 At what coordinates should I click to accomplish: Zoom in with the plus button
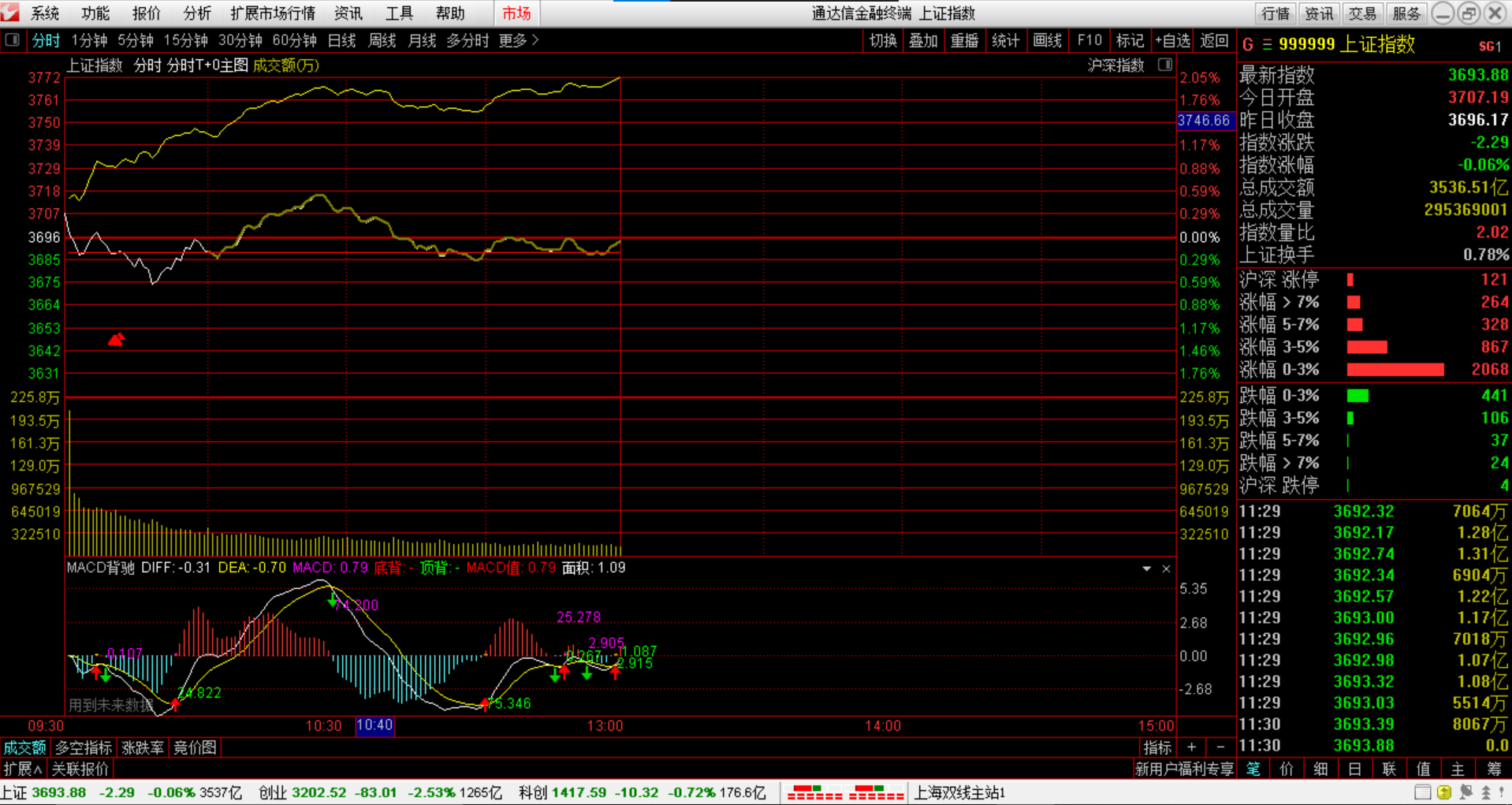(1191, 747)
